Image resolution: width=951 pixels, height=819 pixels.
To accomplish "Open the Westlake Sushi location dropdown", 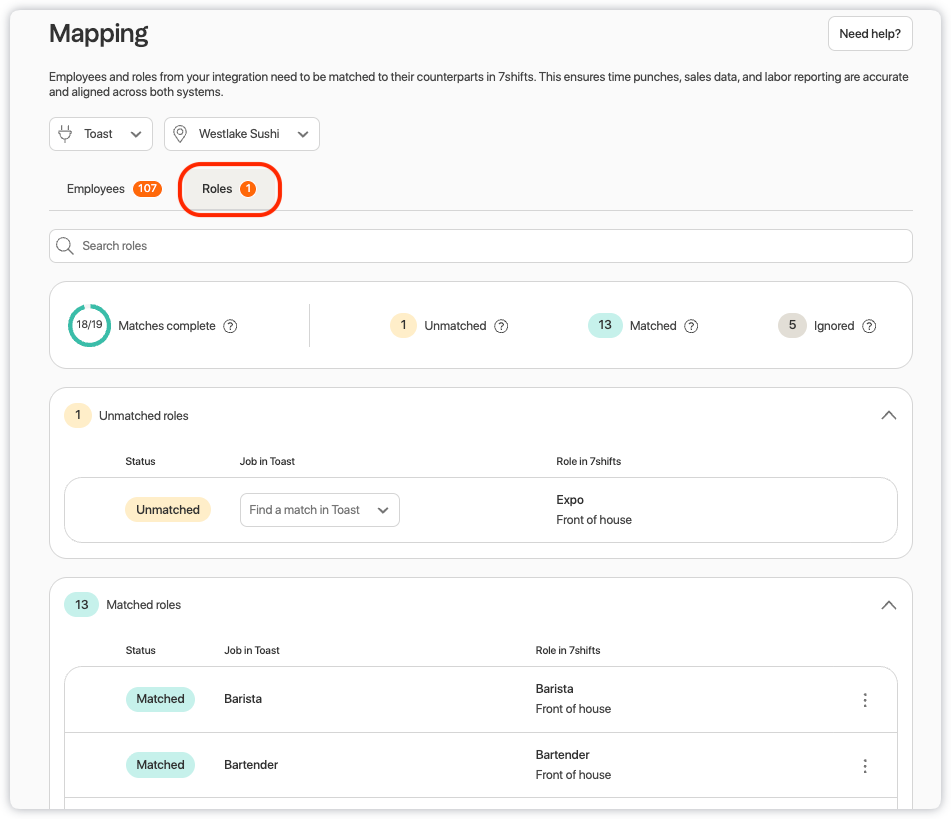I will point(241,134).
